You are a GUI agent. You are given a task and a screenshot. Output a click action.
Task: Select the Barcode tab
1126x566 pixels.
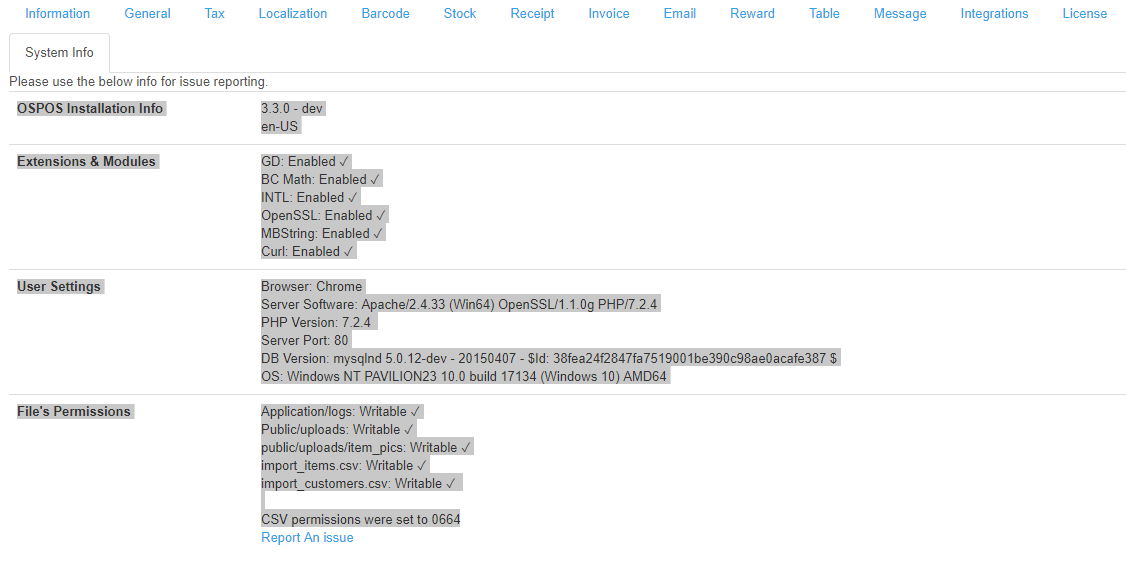tap(386, 14)
